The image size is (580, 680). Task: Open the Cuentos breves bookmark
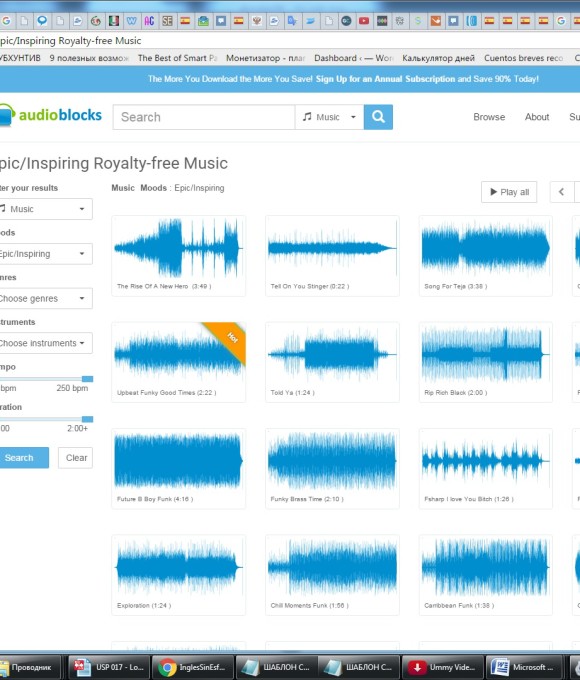tap(524, 58)
